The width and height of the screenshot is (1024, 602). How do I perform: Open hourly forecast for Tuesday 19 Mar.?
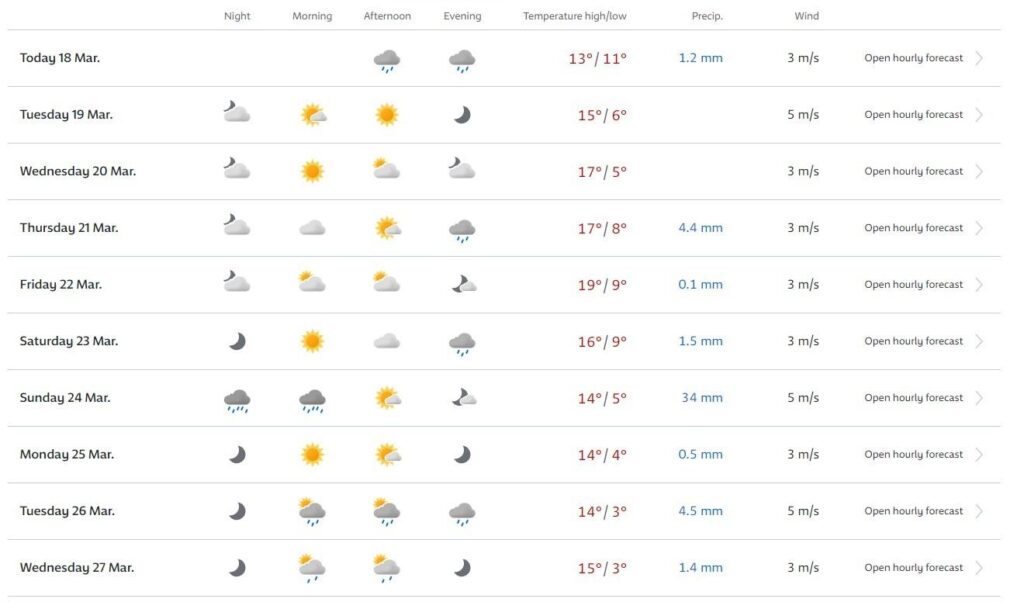coord(913,115)
